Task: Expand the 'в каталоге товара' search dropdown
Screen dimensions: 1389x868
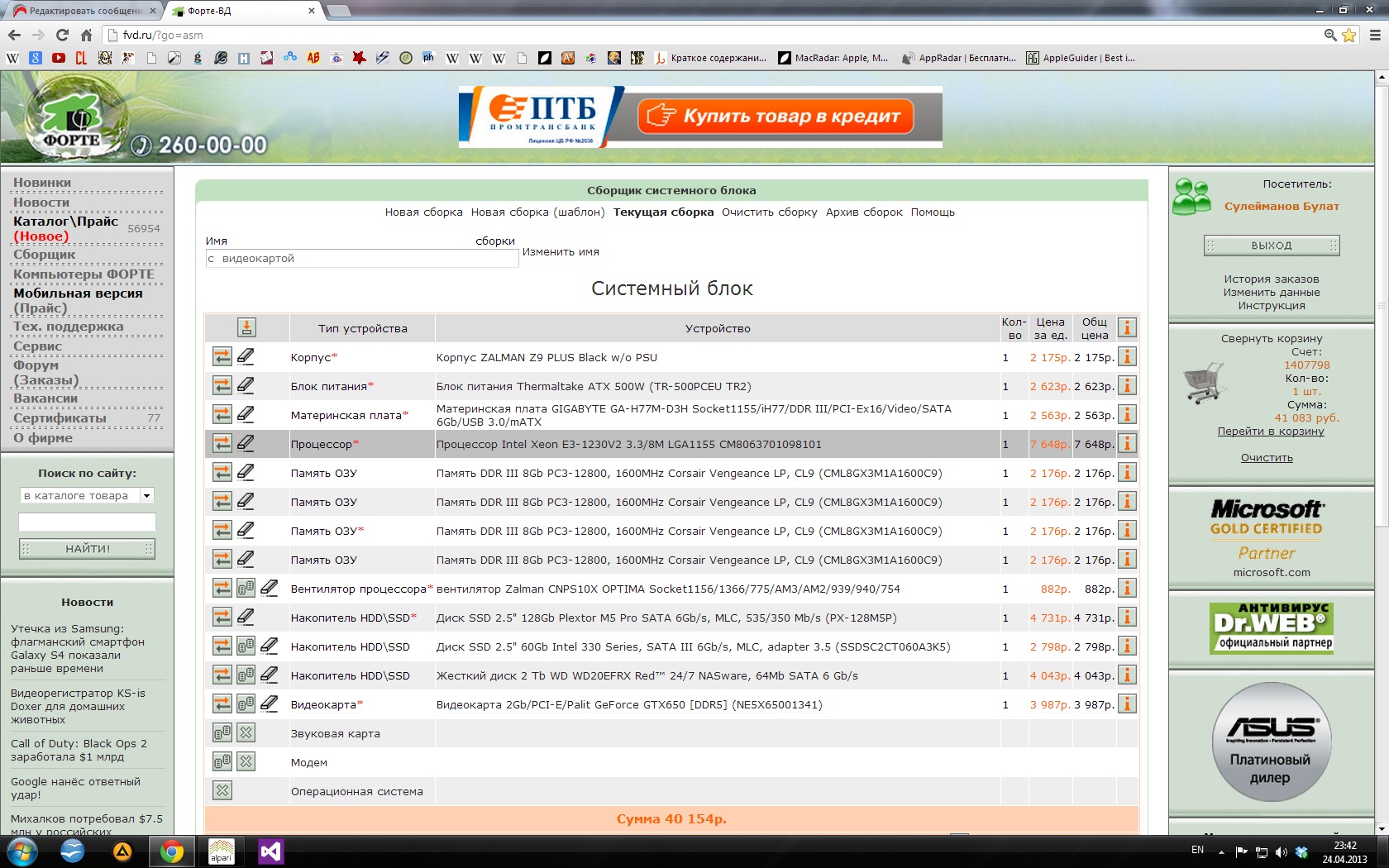Action: tap(146, 495)
